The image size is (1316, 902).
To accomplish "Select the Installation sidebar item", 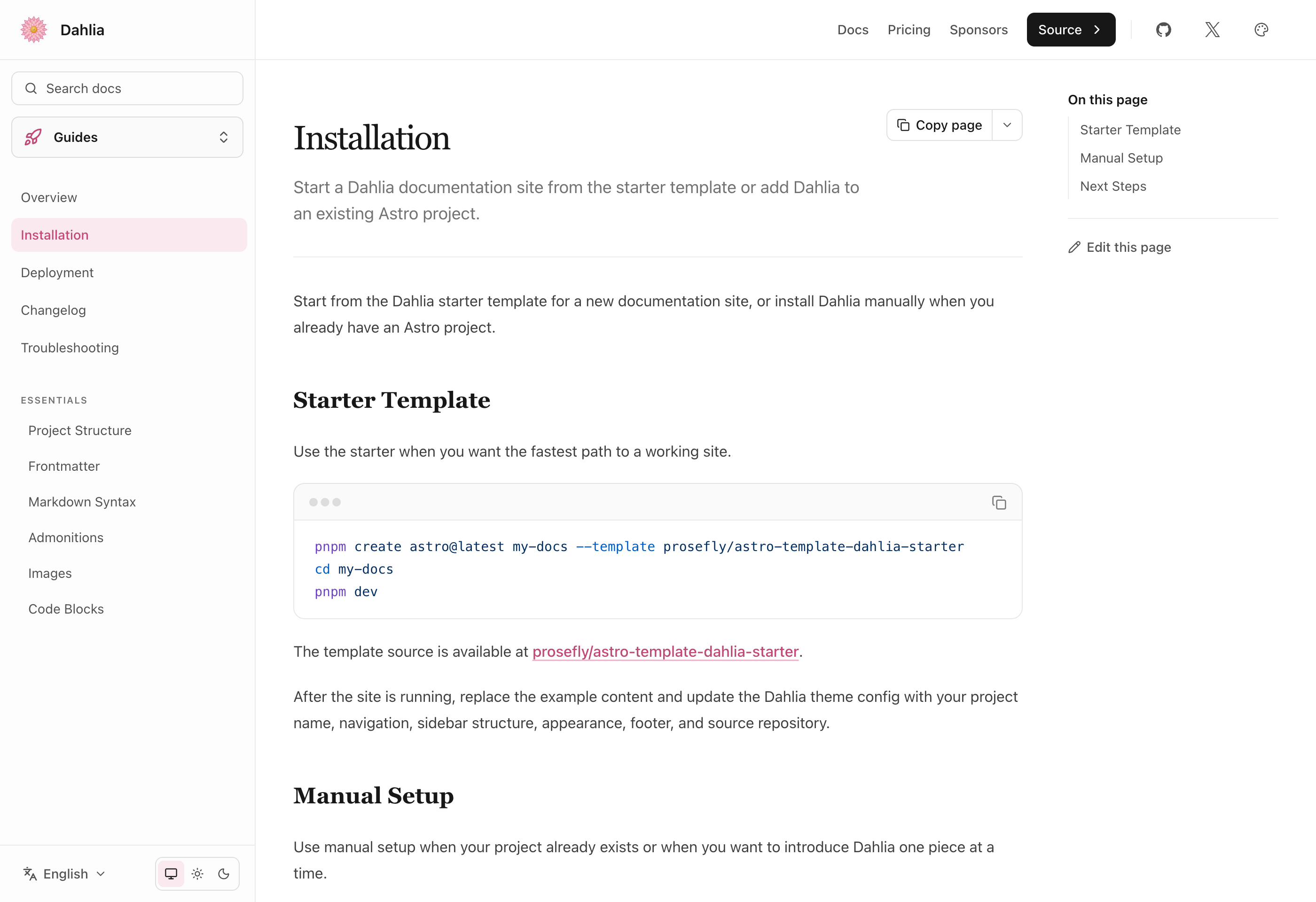I will 129,235.
